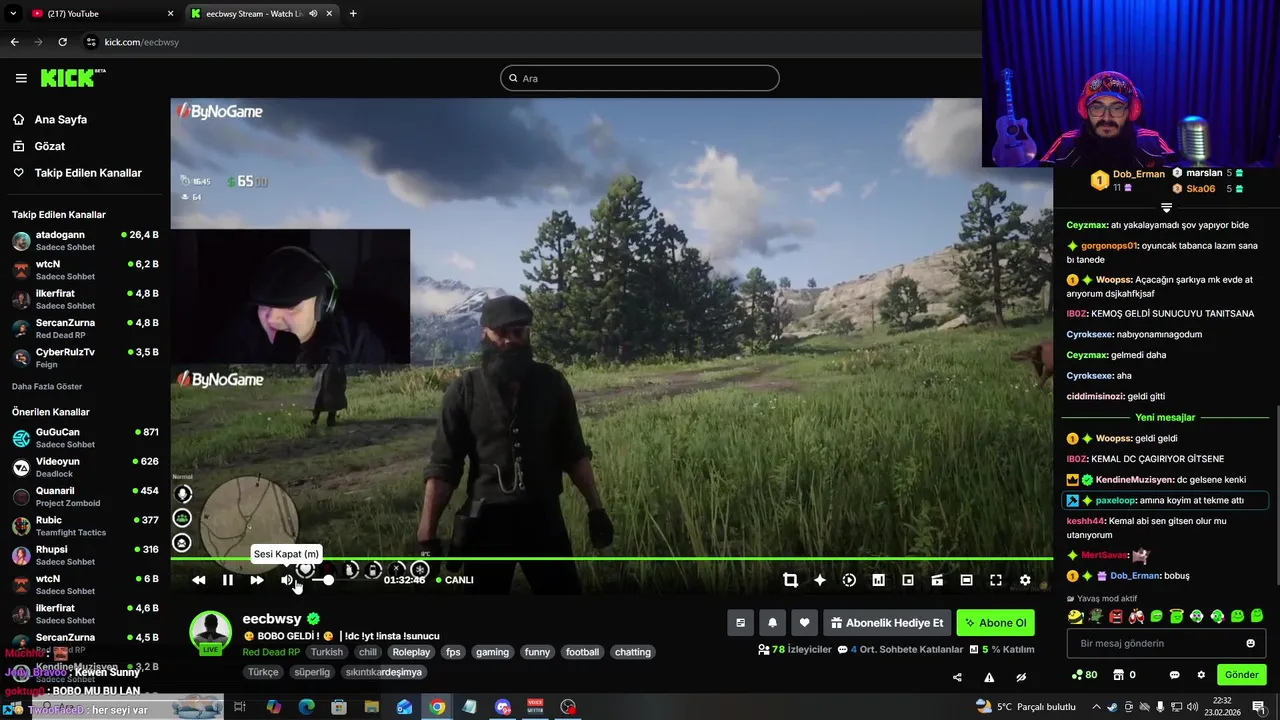
Task: Open player settings gear
Action: (1025, 580)
